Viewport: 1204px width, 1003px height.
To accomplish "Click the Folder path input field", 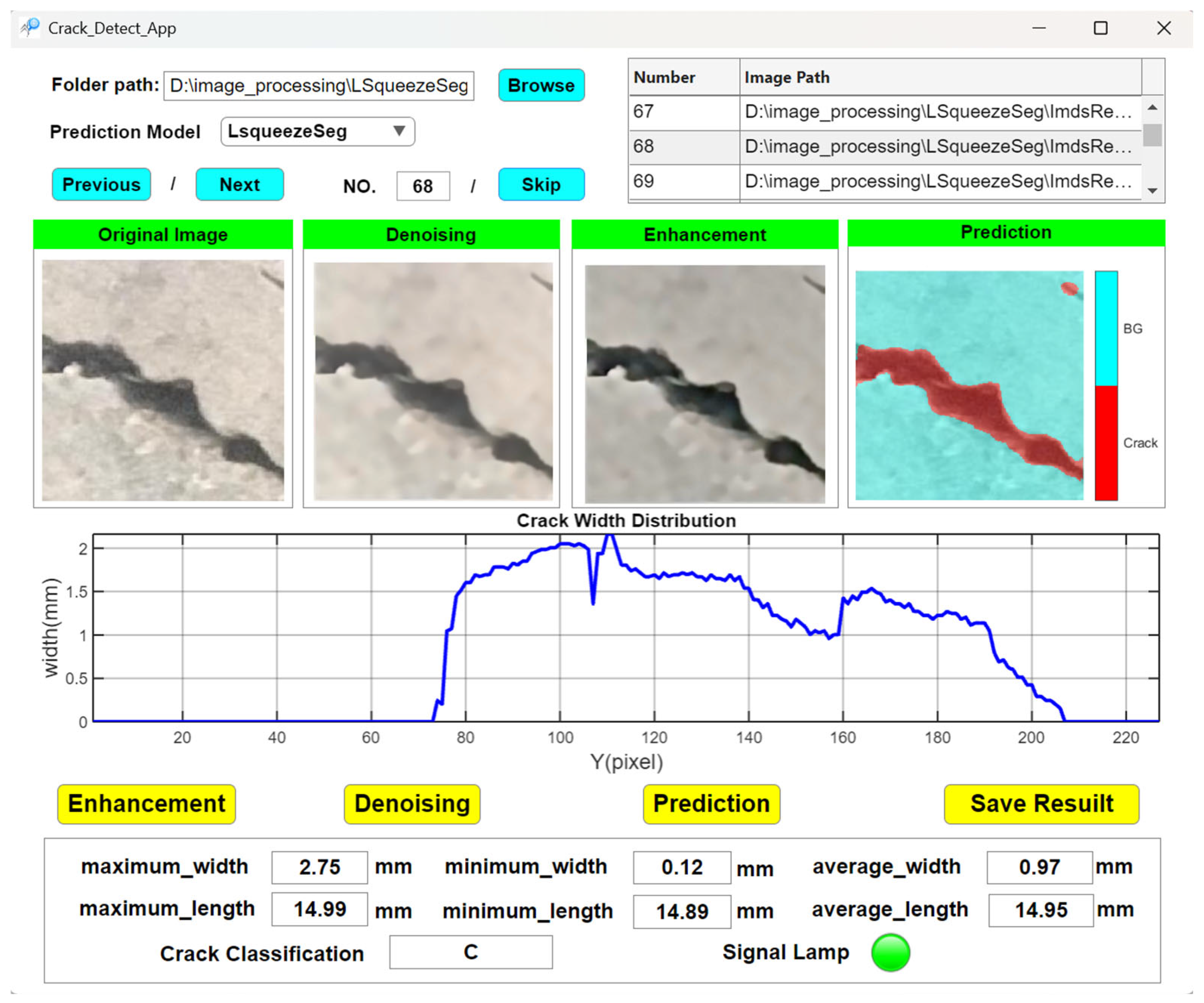I will [319, 86].
